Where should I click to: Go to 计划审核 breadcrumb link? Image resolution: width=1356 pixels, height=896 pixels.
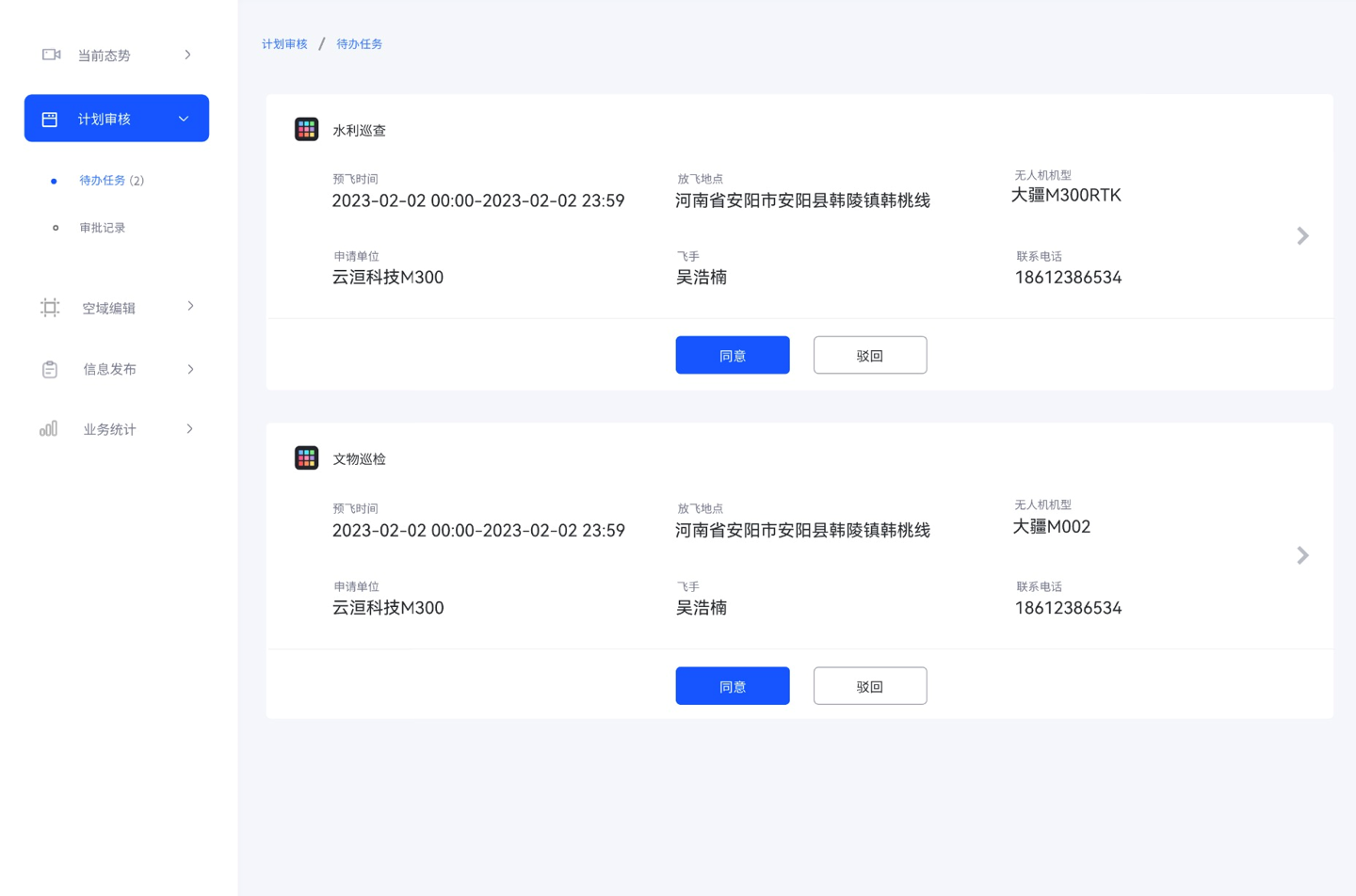tap(284, 44)
